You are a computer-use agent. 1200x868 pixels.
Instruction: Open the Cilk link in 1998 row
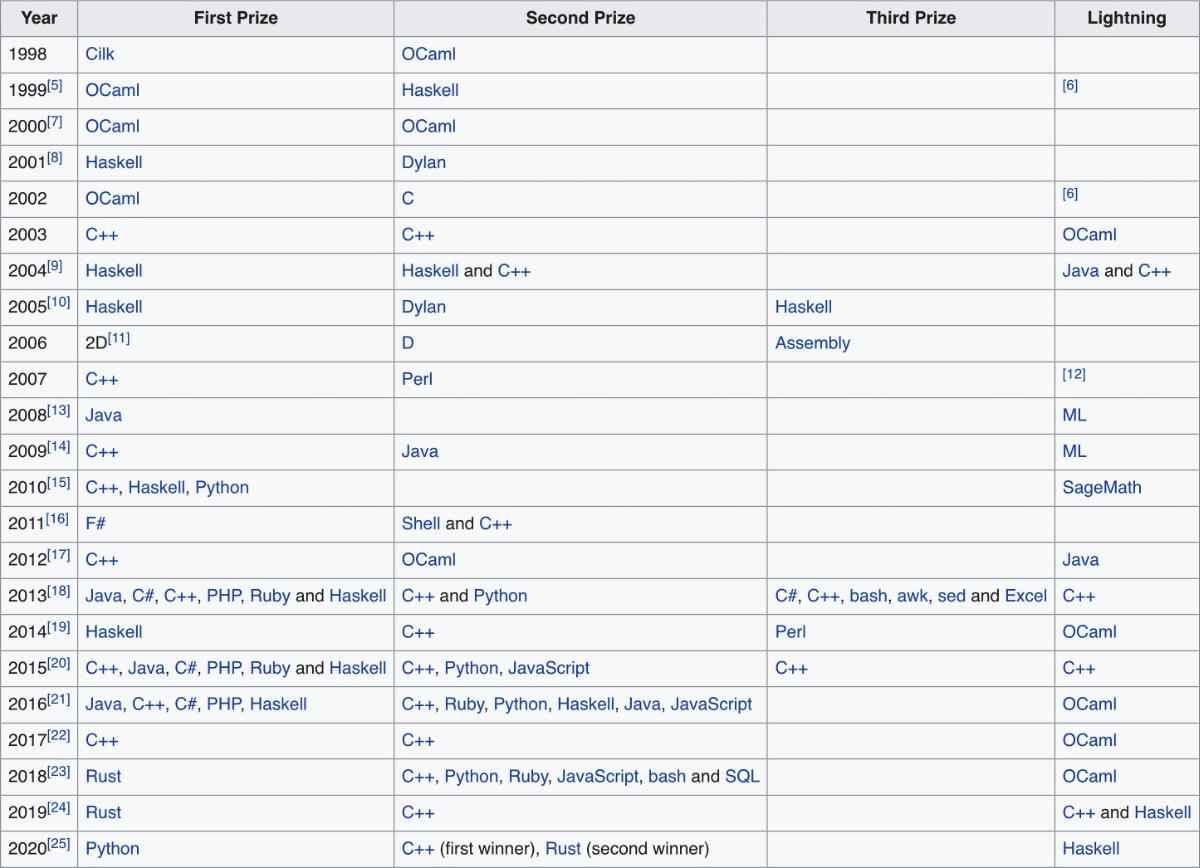point(100,54)
